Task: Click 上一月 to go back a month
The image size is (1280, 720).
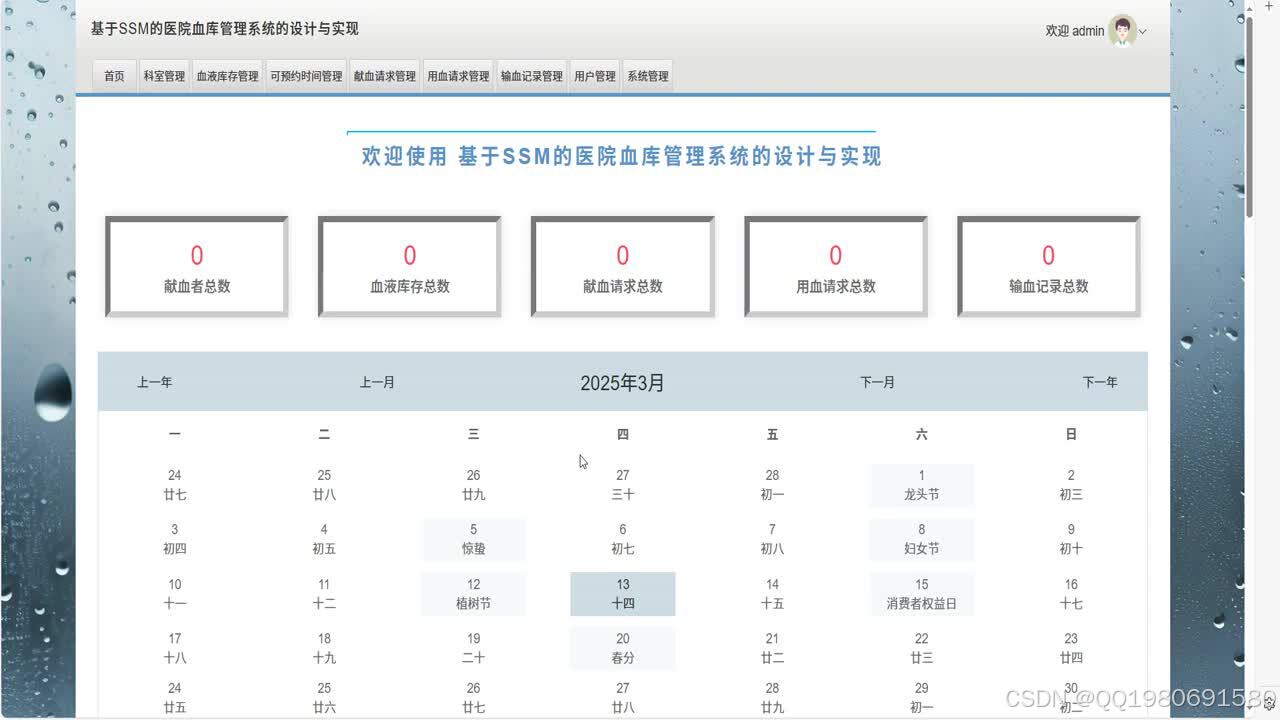Action: [377, 382]
